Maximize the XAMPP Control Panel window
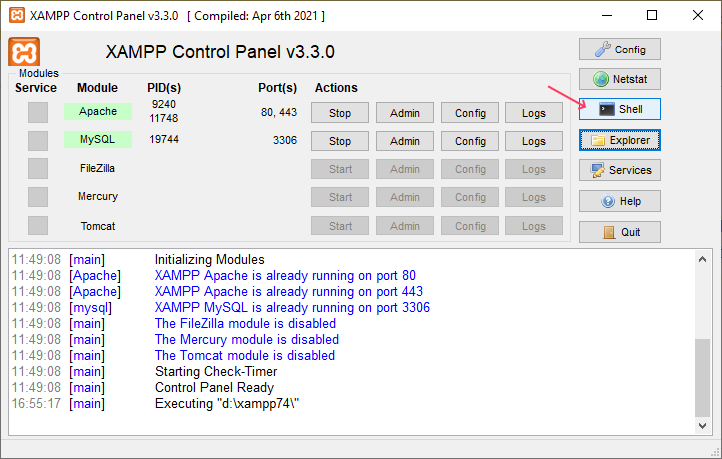Image resolution: width=722 pixels, height=459 pixels. coord(652,15)
